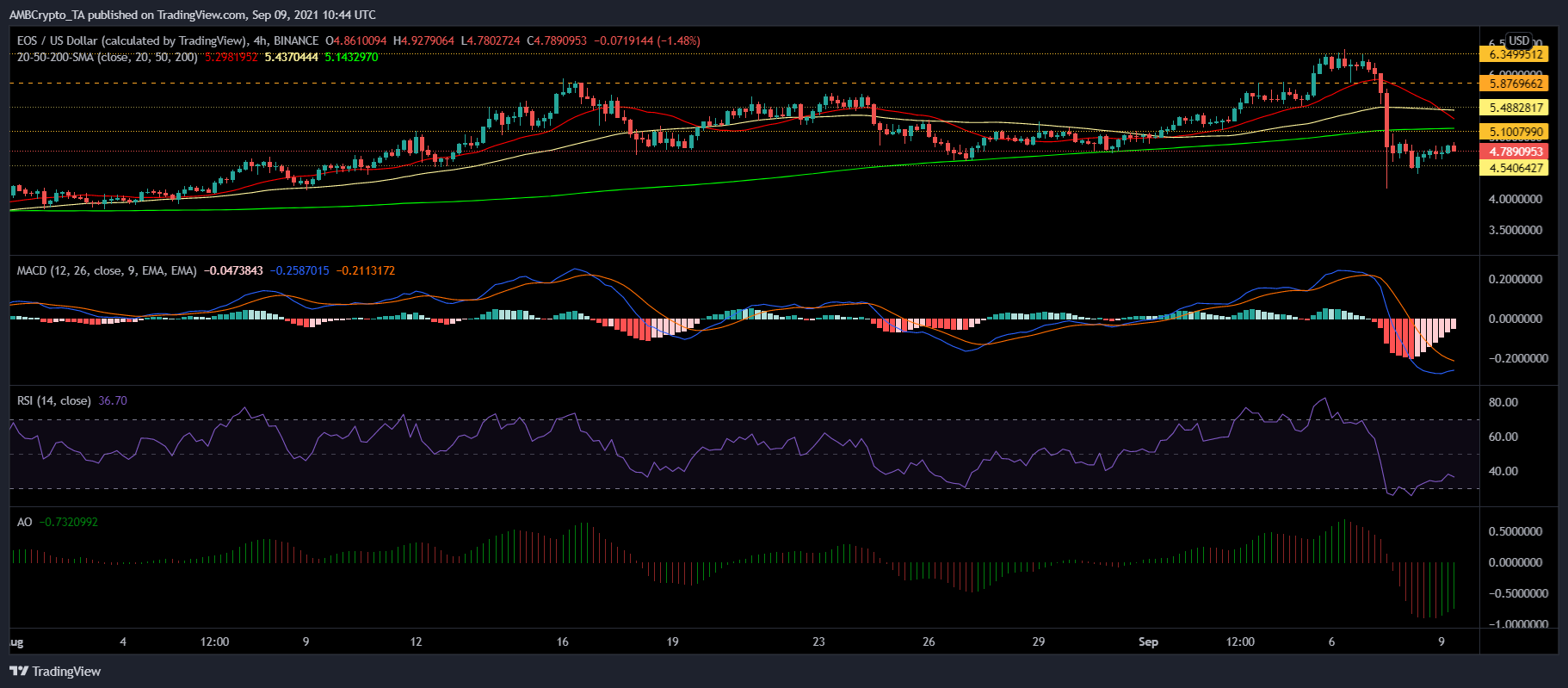
Task: Click the date label 19 on time axis
Action: [673, 642]
